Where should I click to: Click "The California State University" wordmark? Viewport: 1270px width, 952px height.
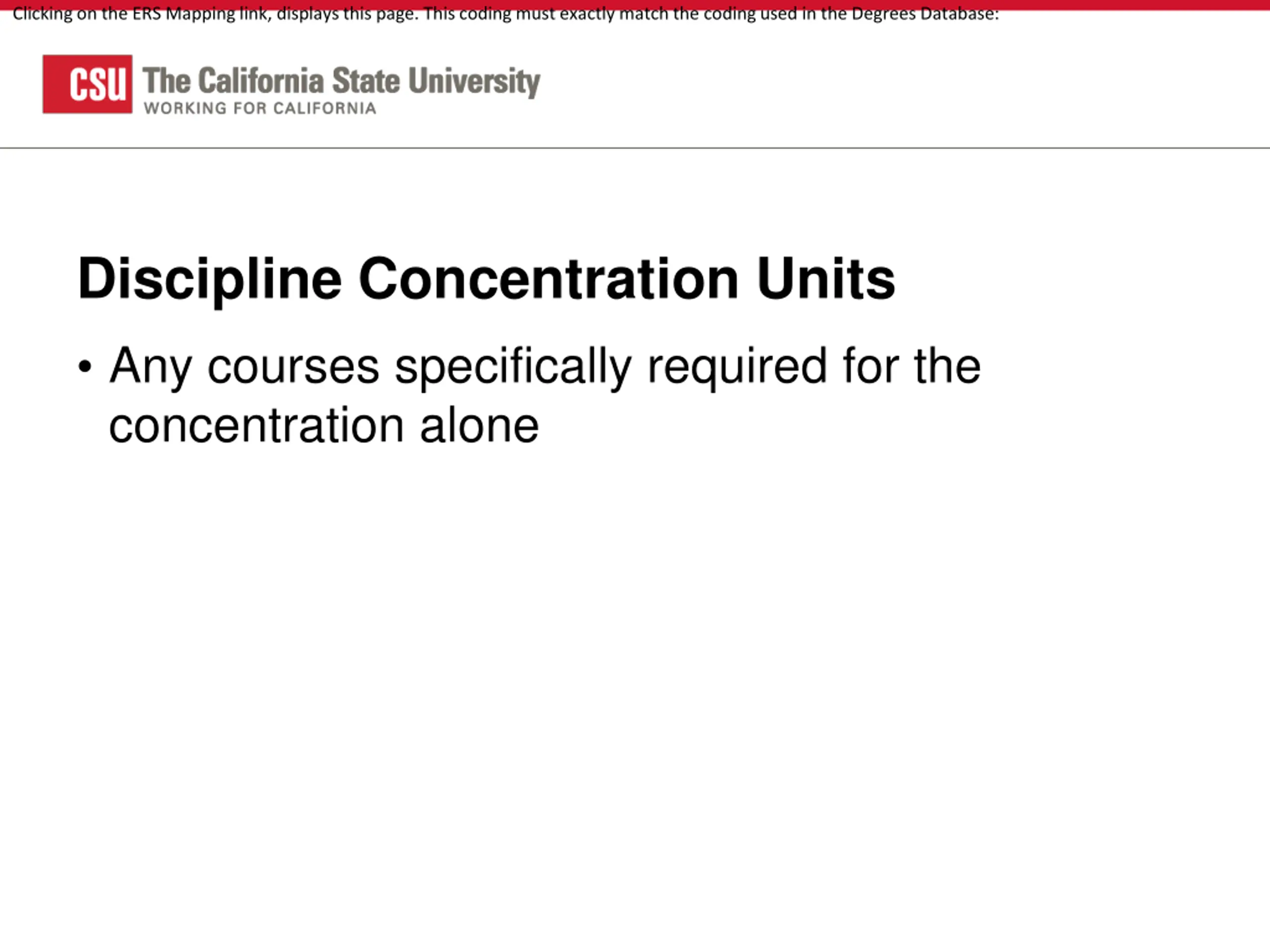[342, 81]
